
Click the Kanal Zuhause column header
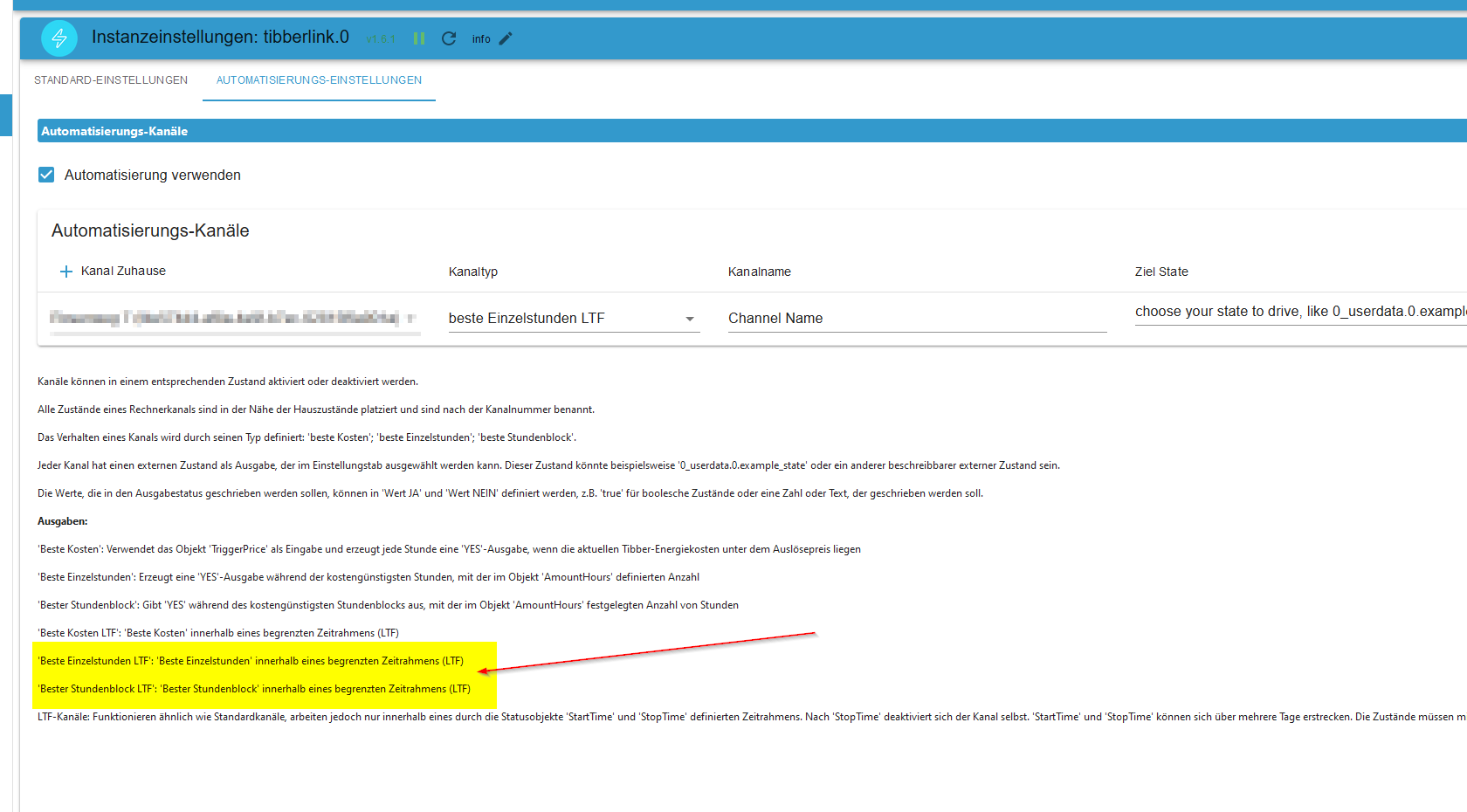click(123, 271)
